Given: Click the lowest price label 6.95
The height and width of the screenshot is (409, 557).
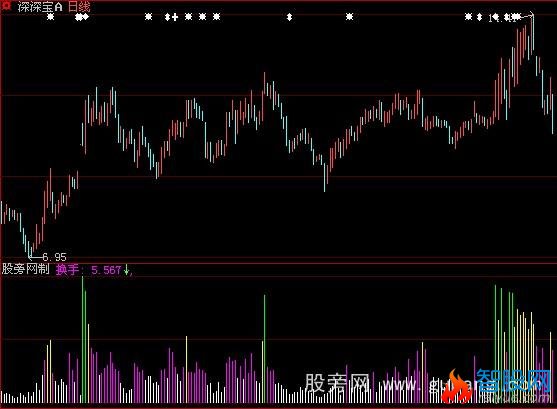Looking at the screenshot, I should tap(54, 257).
